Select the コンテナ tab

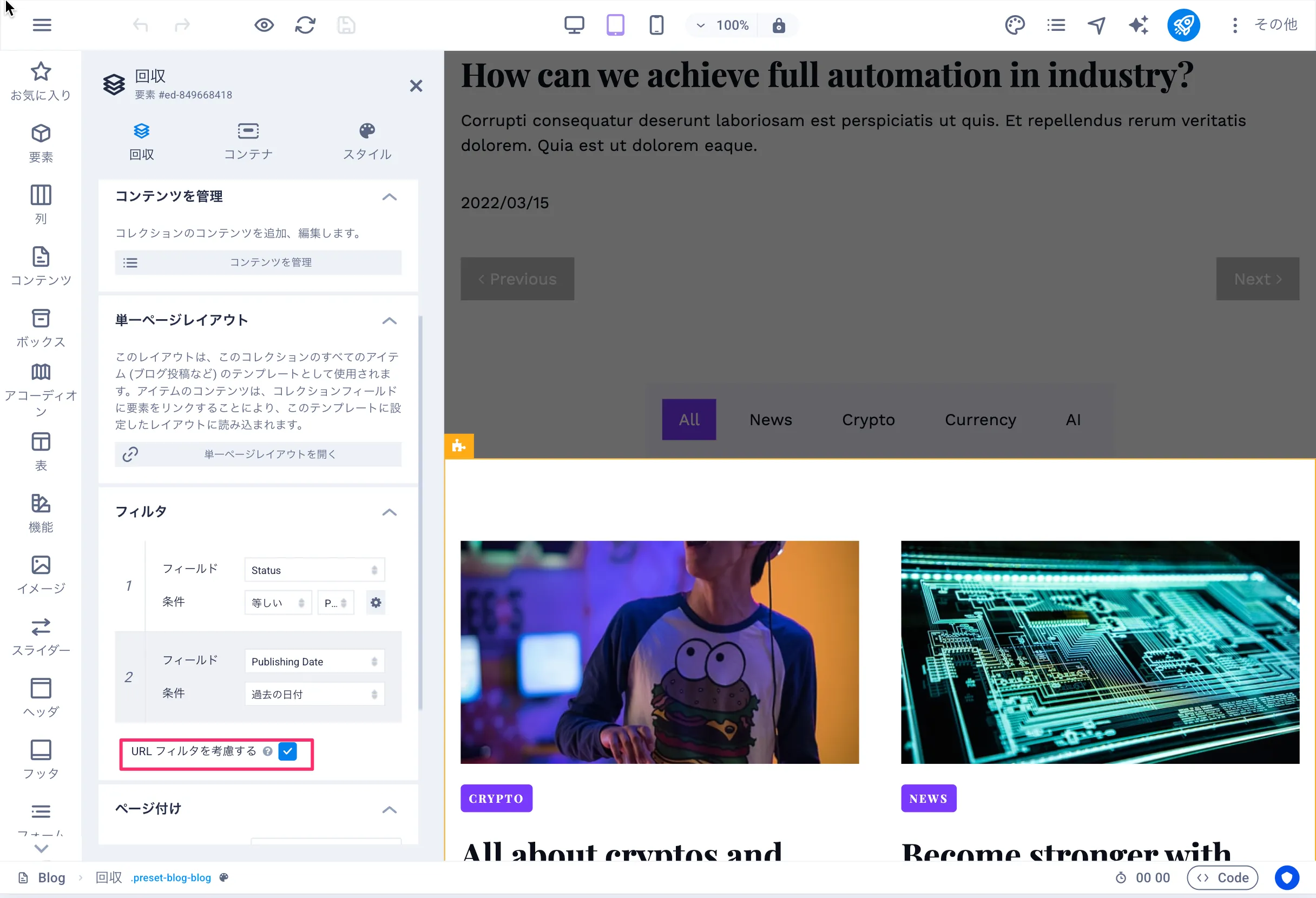[x=248, y=142]
